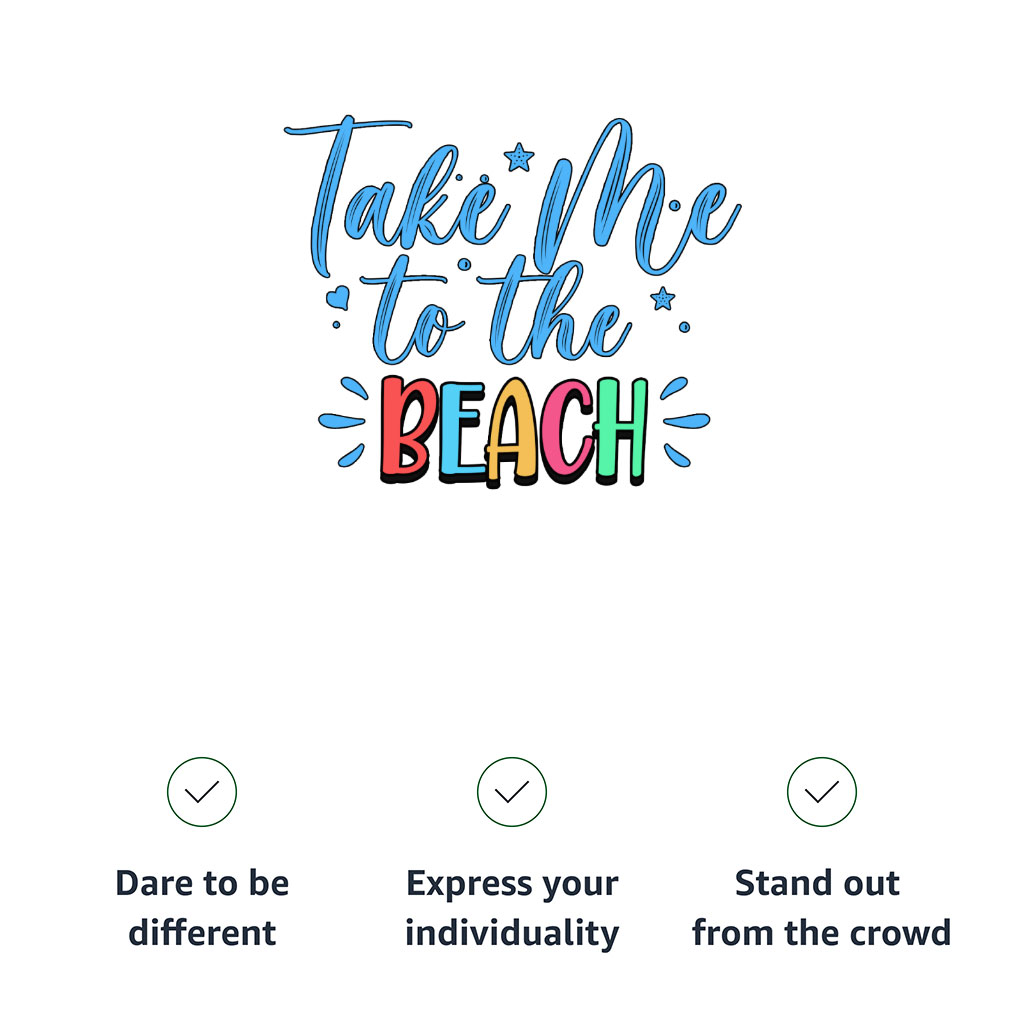Click the green letter H in BEACH
This screenshot has width=1024, height=1024.
[x=618, y=430]
